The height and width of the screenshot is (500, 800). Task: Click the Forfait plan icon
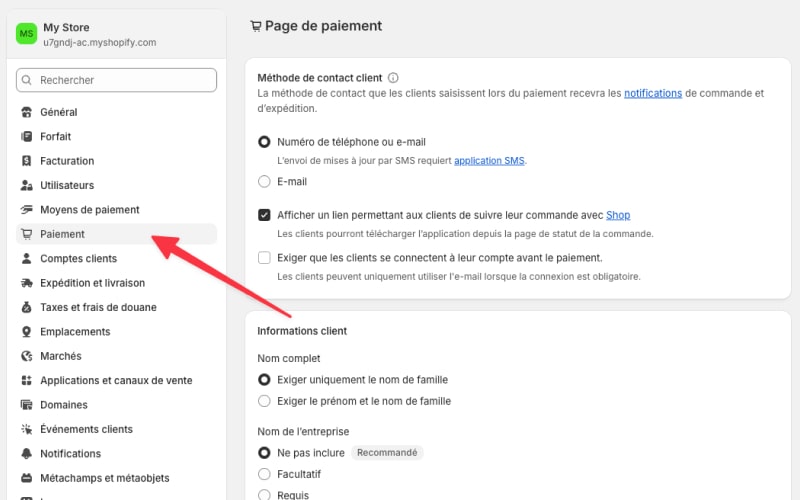[27, 137]
